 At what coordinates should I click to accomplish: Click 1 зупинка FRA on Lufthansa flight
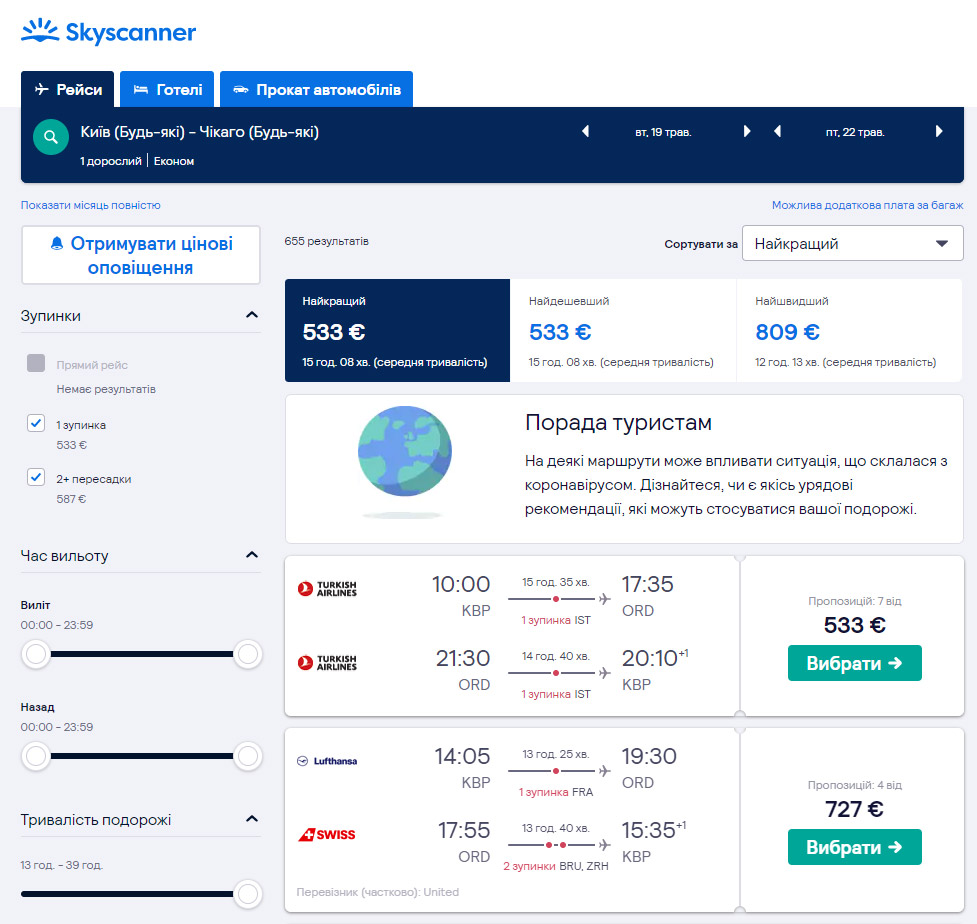pos(556,792)
